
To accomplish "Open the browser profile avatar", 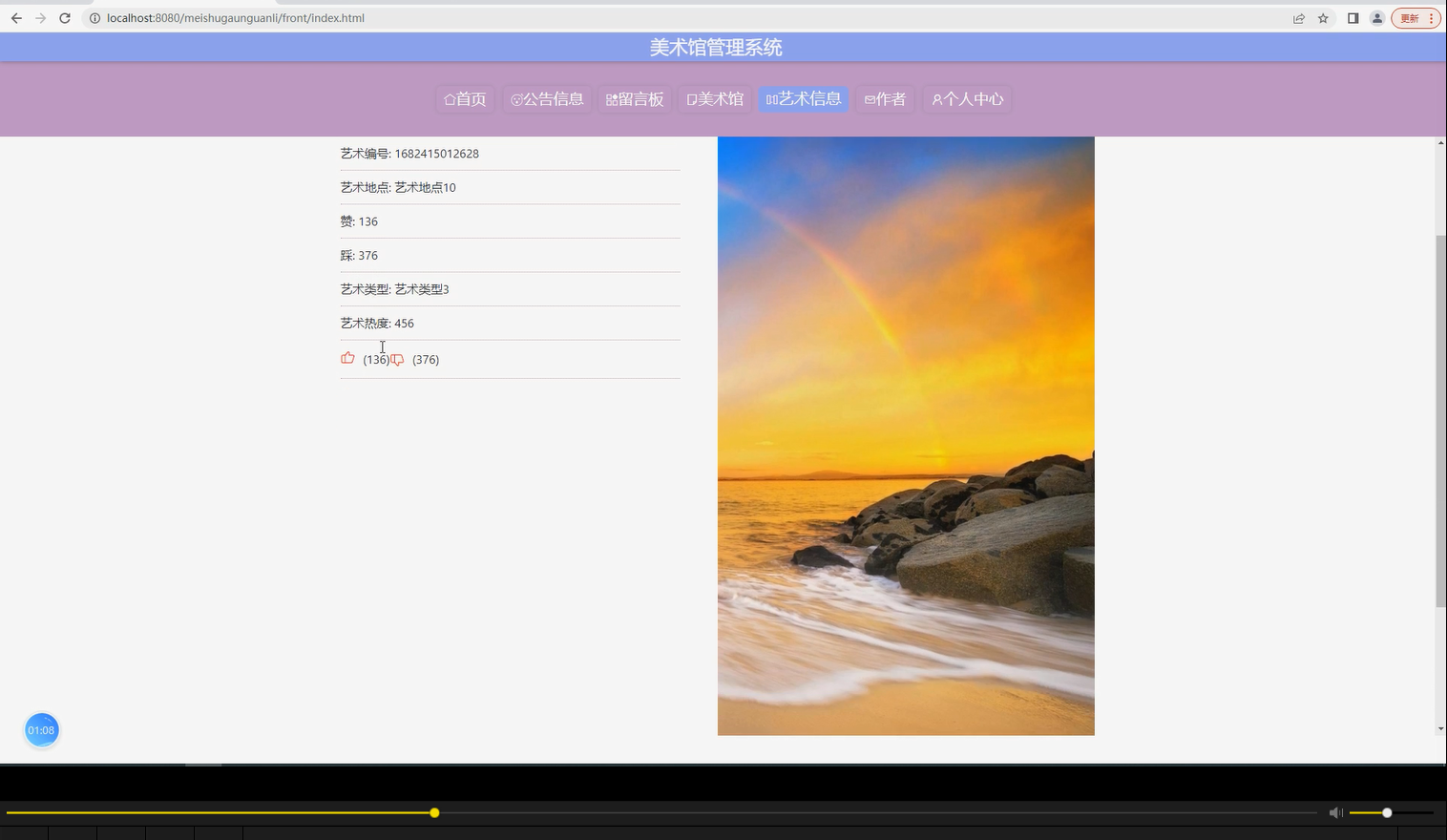I will (1377, 18).
